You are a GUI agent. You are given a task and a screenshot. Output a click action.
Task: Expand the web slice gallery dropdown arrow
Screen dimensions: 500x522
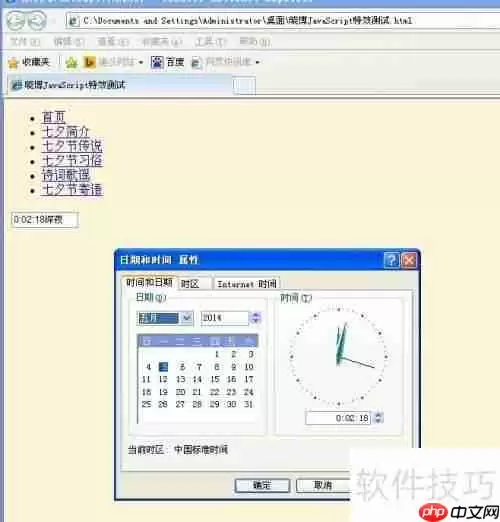[x=257, y=62]
